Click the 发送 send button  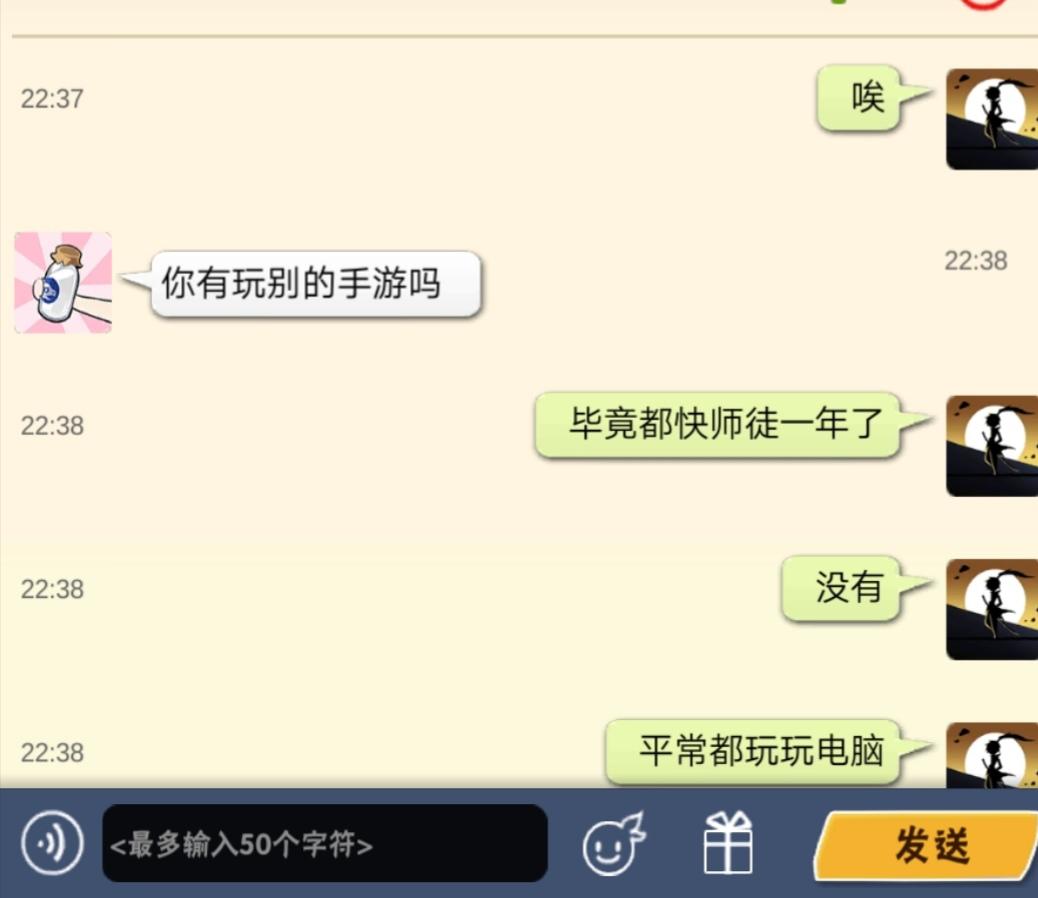point(928,845)
